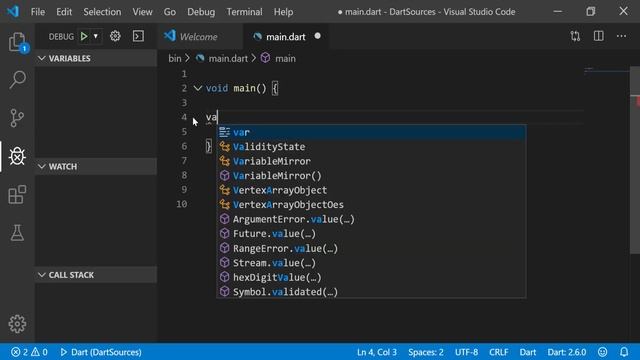Open launch.json via debug gear icon
Viewport: 640px width, 360px height.
point(115,36)
